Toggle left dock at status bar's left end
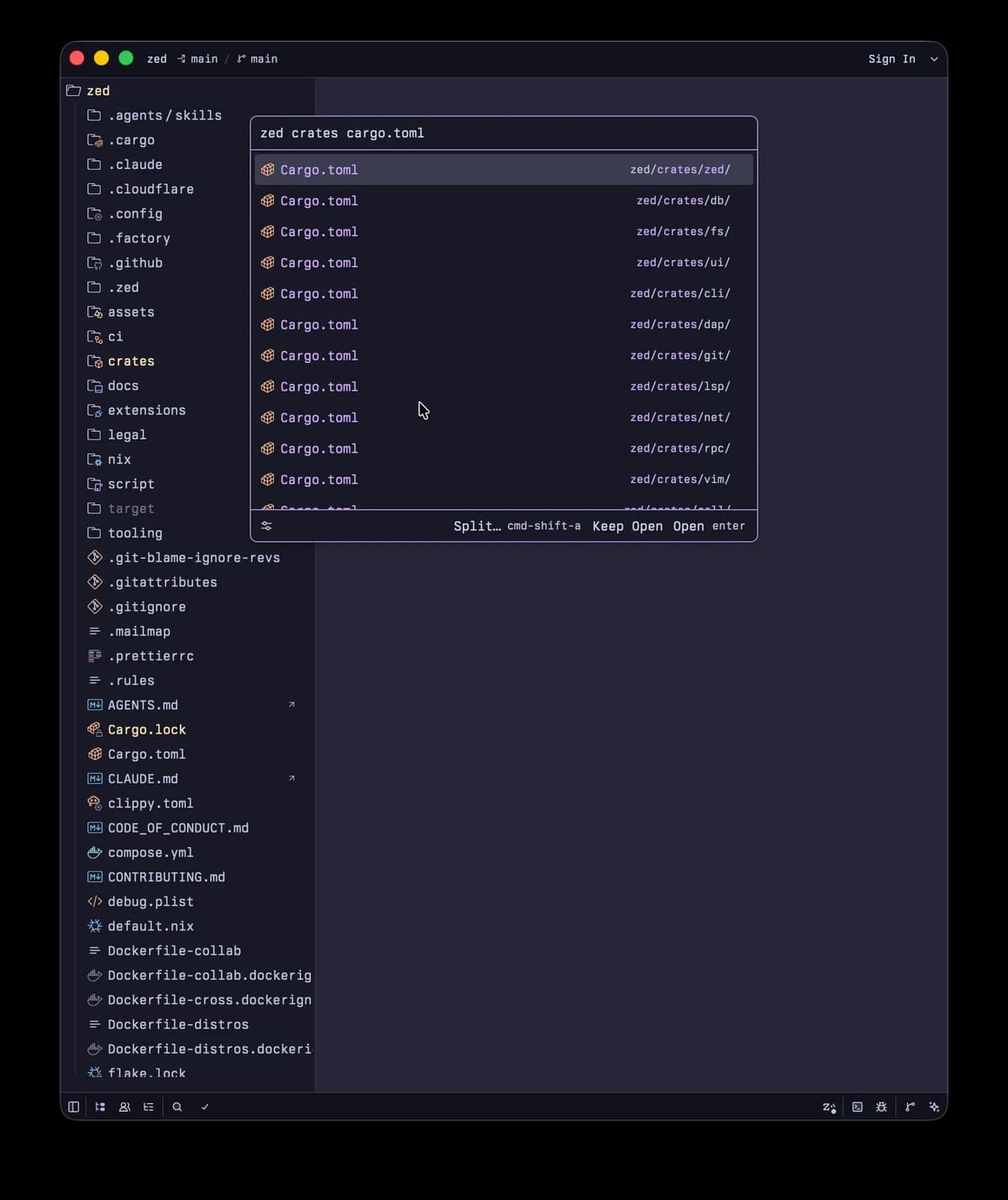Screen dimensions: 1008x1200 click(74, 1107)
